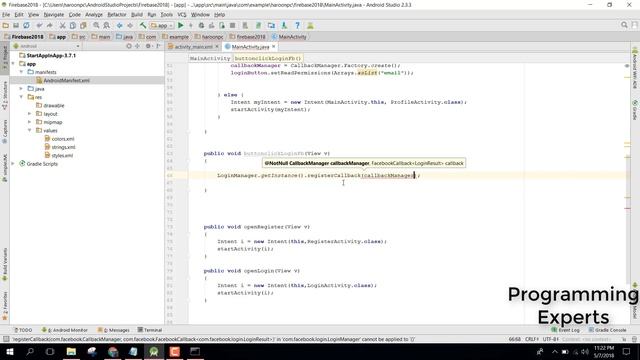Collapse the manifests folder arrow

pyautogui.click(x=21, y=72)
